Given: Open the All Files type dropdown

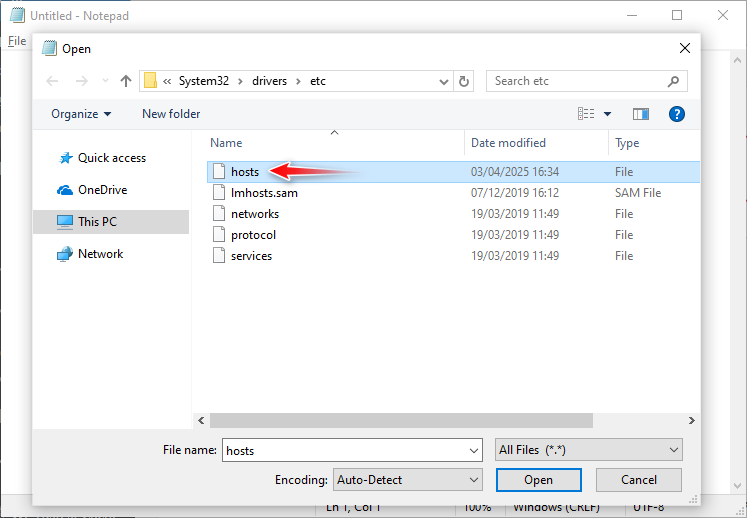Looking at the screenshot, I should coord(589,450).
